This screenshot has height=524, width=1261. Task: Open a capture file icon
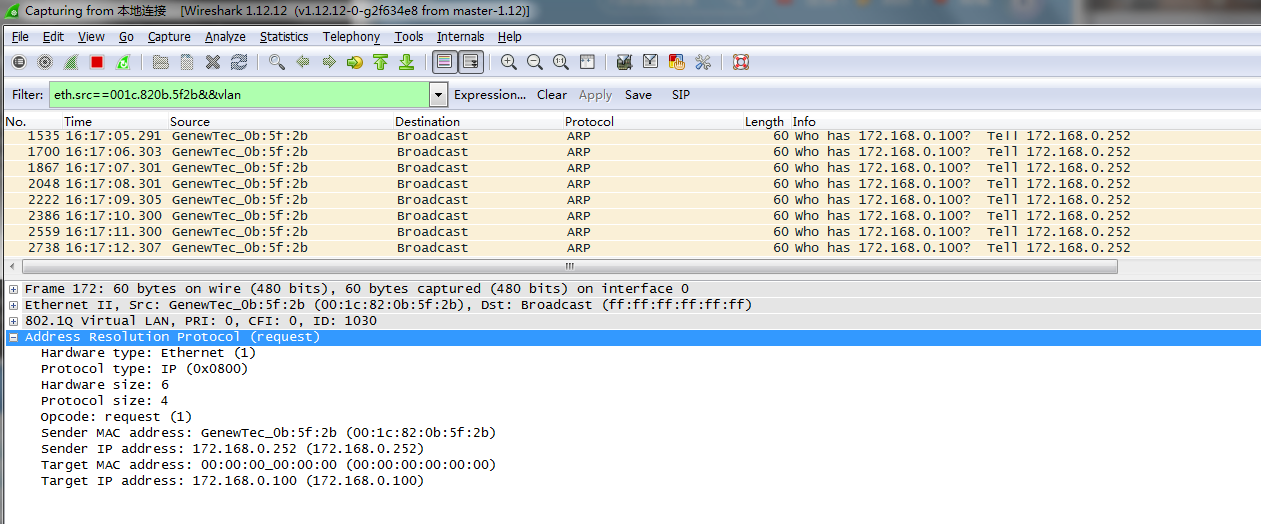click(x=160, y=62)
